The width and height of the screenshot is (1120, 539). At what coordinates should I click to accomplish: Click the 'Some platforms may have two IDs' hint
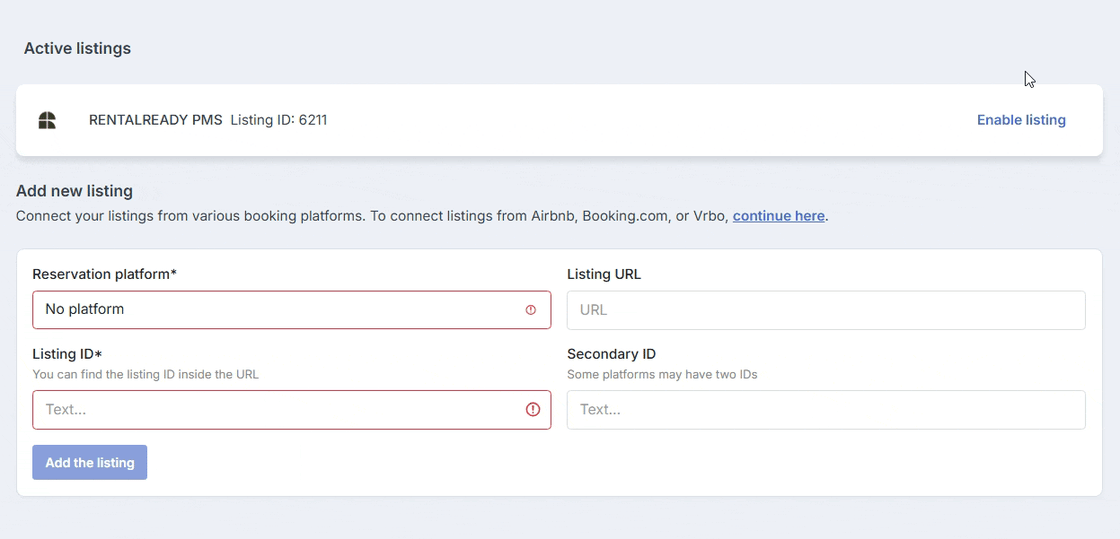click(662, 374)
